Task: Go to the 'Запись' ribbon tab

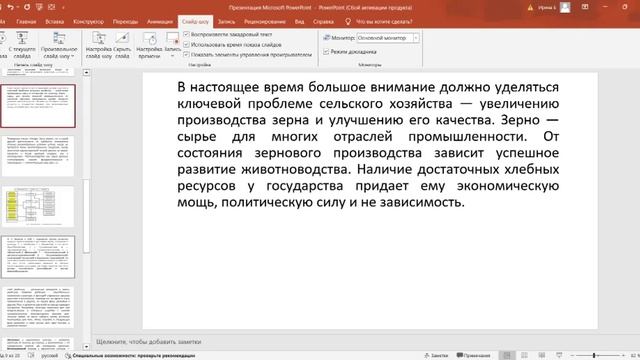Action: click(226, 21)
